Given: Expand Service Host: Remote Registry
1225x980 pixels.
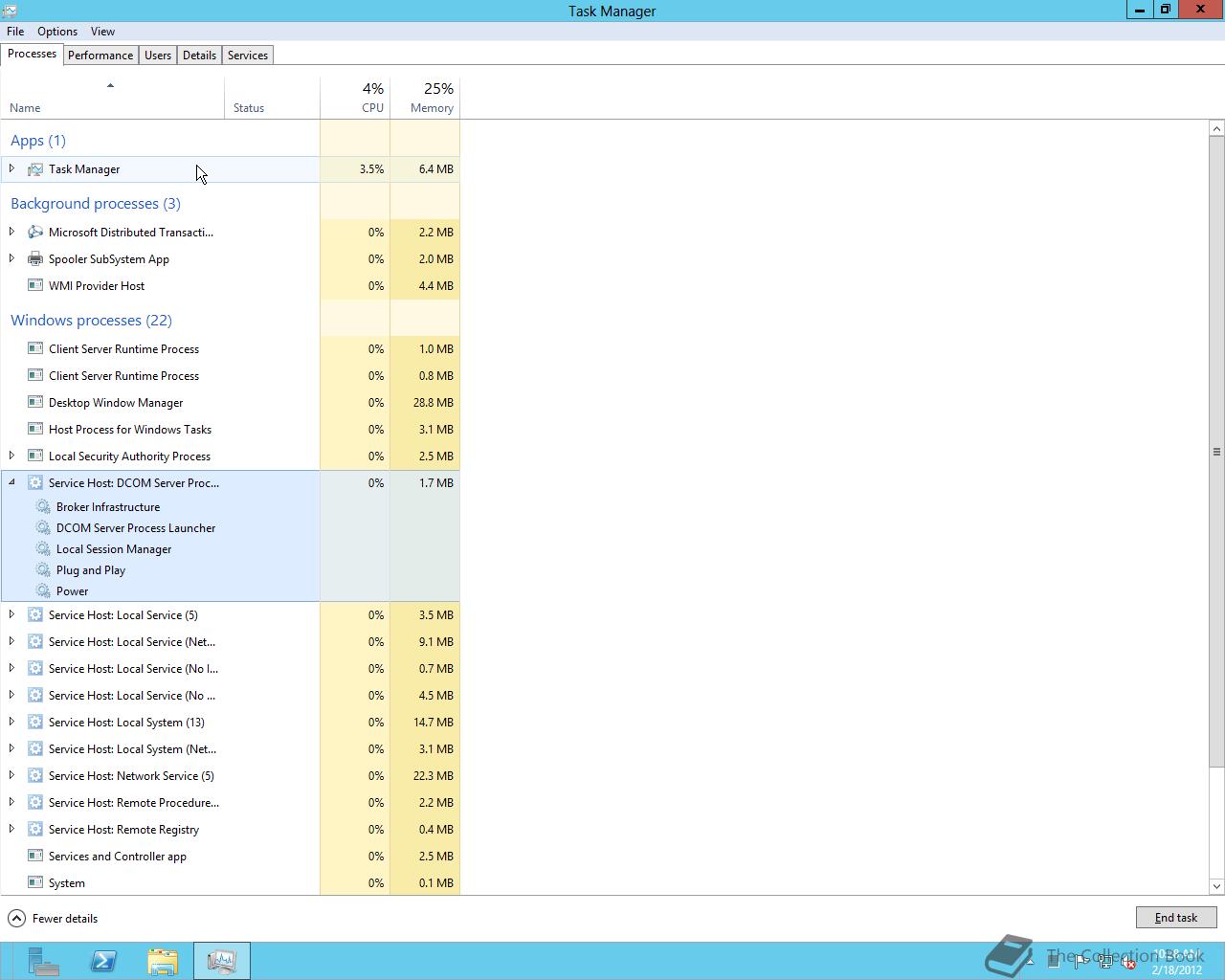Looking at the screenshot, I should tap(11, 830).
